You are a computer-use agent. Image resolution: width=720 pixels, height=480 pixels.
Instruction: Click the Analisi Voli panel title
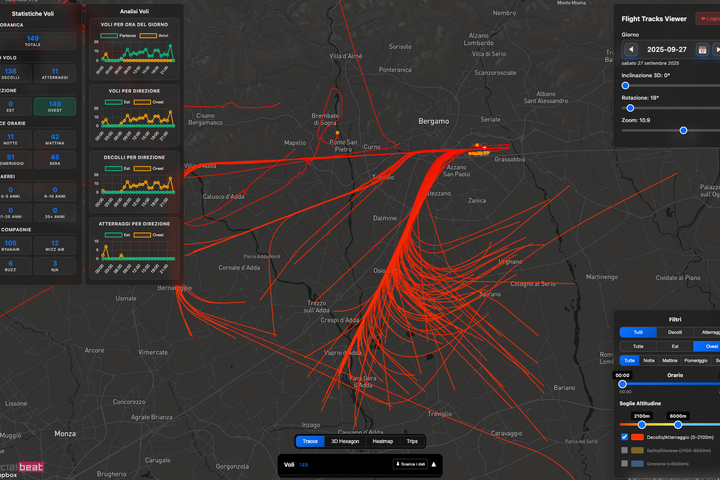coord(134,11)
